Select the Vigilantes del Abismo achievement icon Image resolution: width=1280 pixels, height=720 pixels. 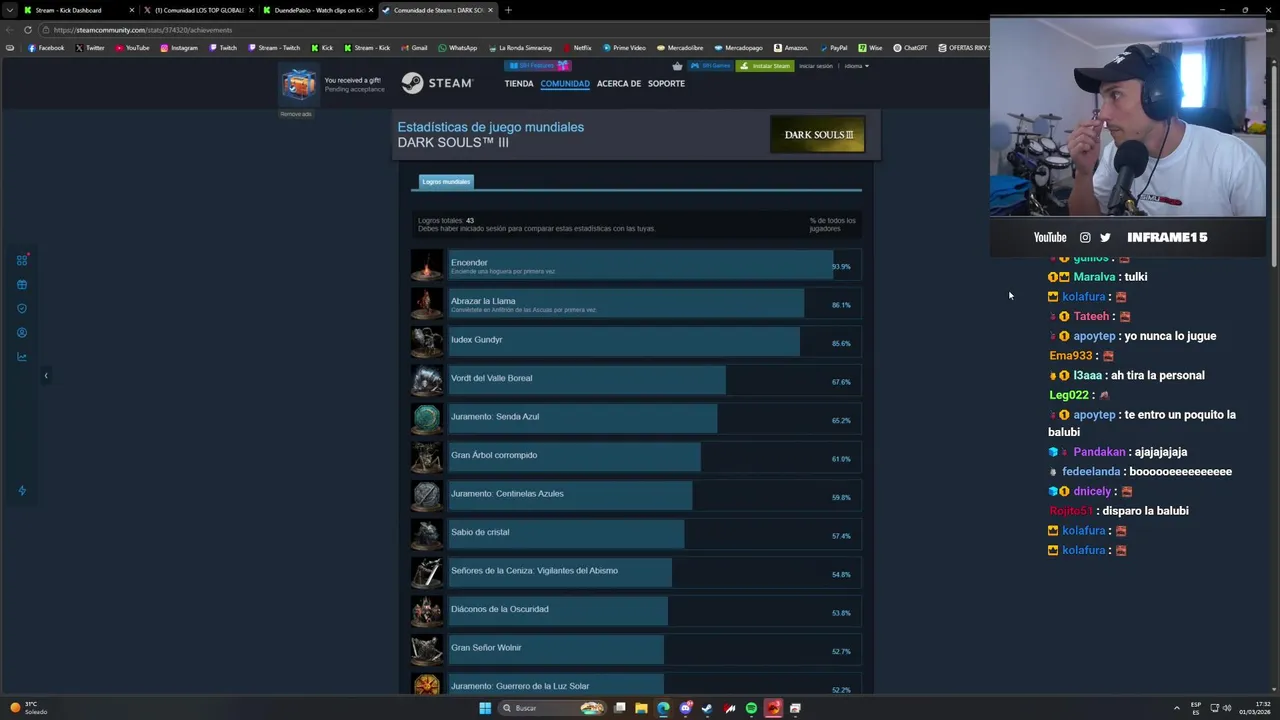click(427, 574)
